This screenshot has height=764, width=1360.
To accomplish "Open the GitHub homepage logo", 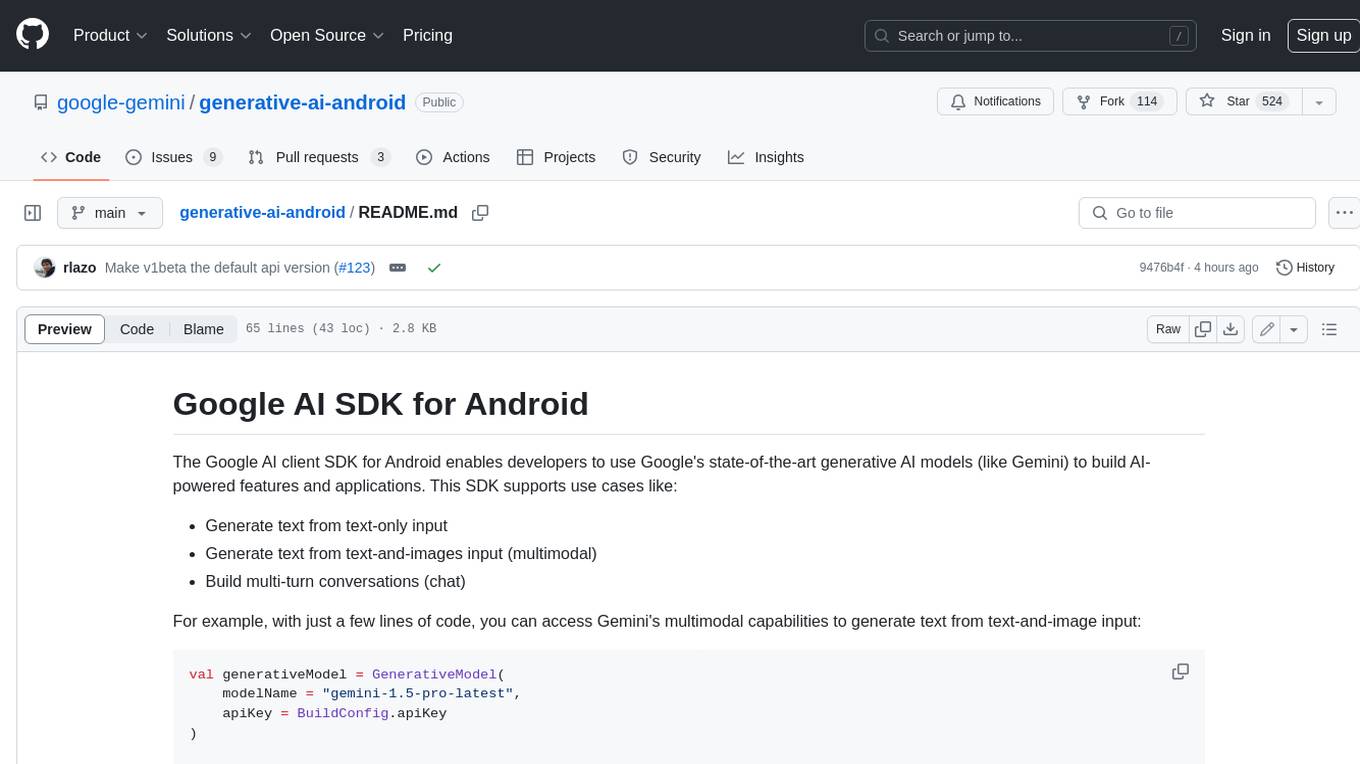I will point(33,35).
